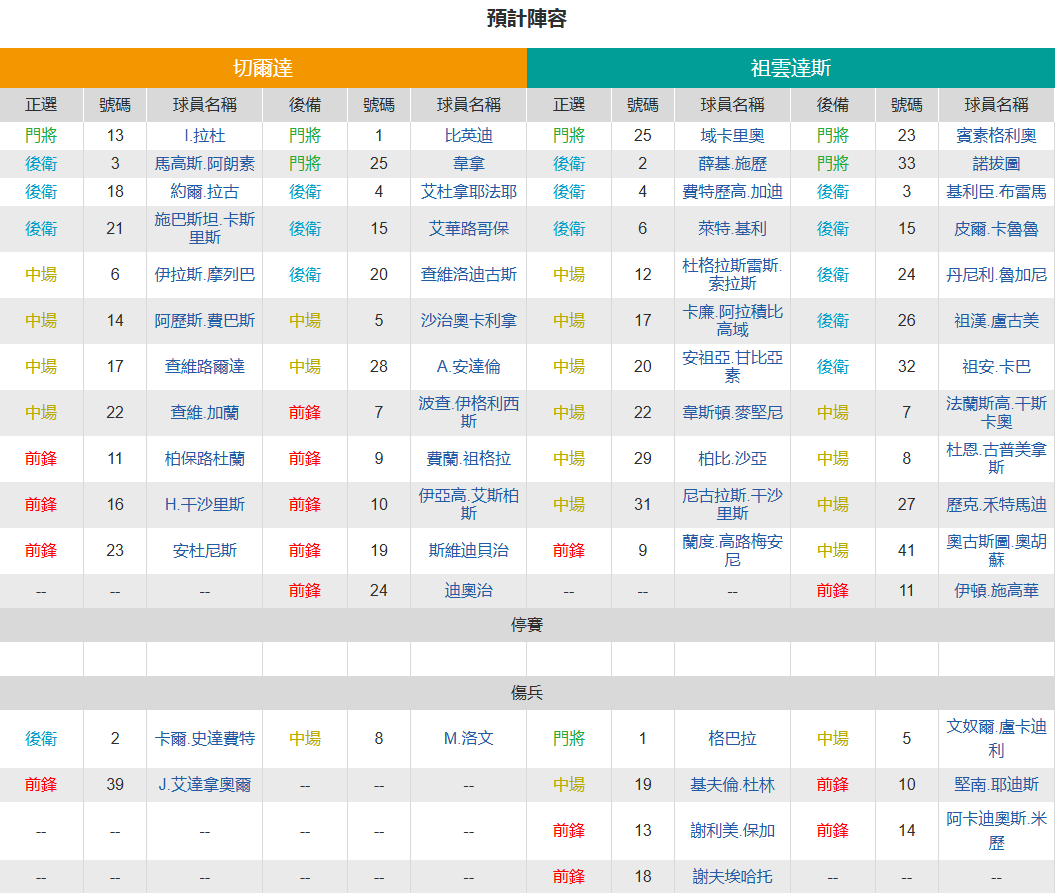Open player 伊頓.施高華
Screen dimensions: 1055x893
996,590
